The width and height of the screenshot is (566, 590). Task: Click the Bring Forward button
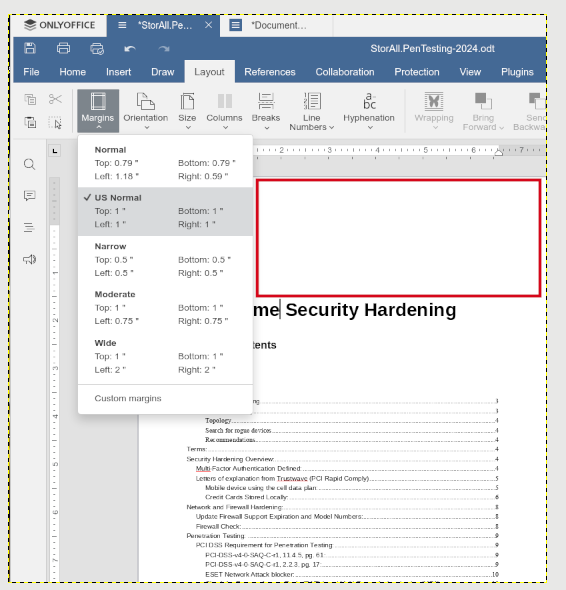tap(483, 111)
